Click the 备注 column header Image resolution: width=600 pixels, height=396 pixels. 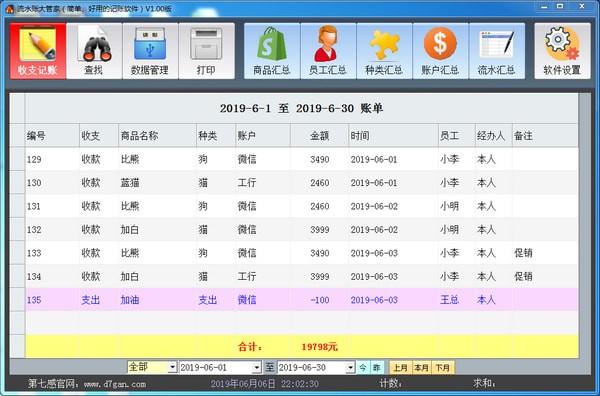tap(545, 135)
